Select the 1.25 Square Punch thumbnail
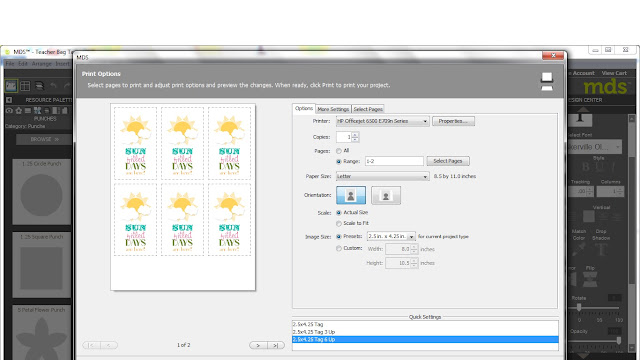This screenshot has height=360, width=640. click(x=41, y=265)
